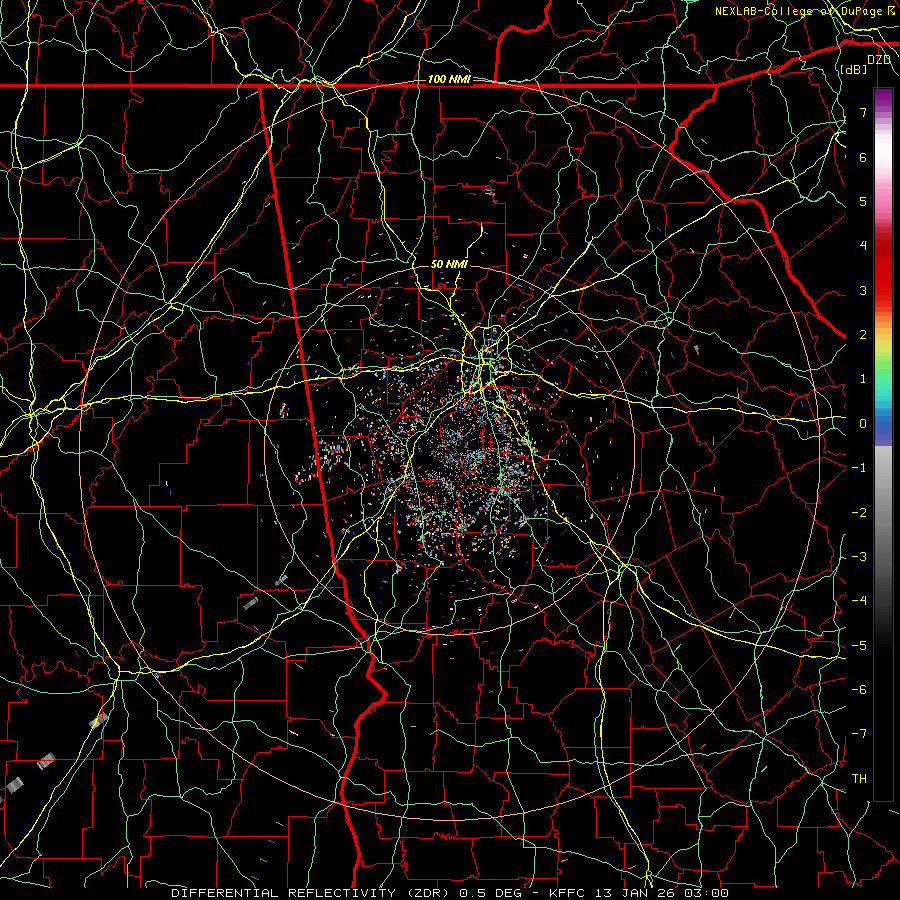Select the -4 value on the color scale

859,601
